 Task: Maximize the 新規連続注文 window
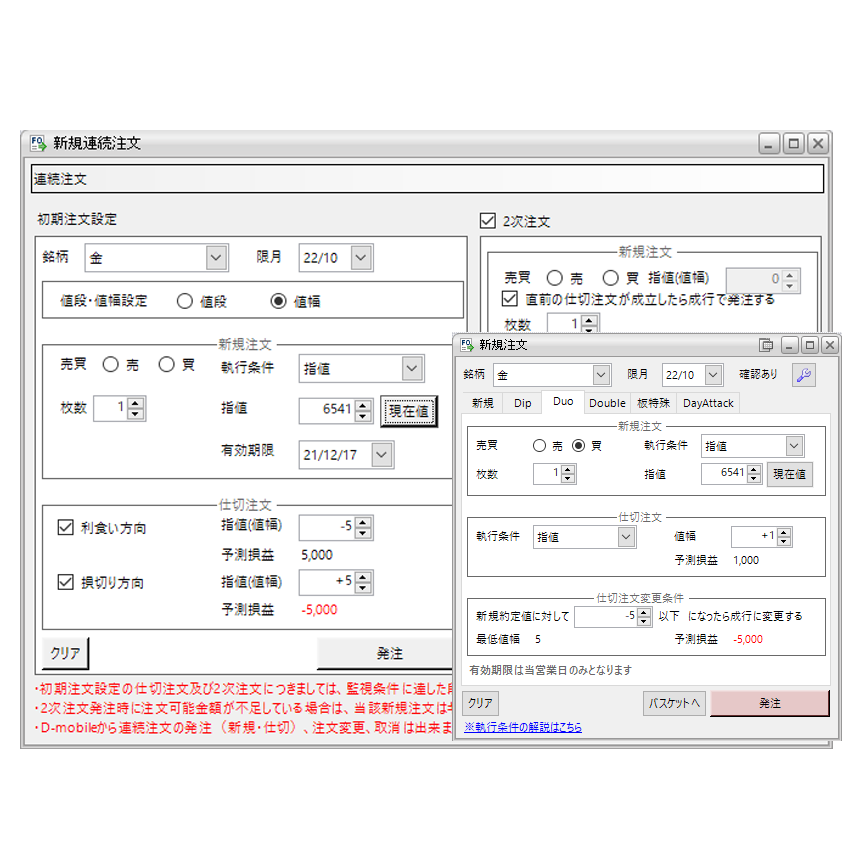793,144
